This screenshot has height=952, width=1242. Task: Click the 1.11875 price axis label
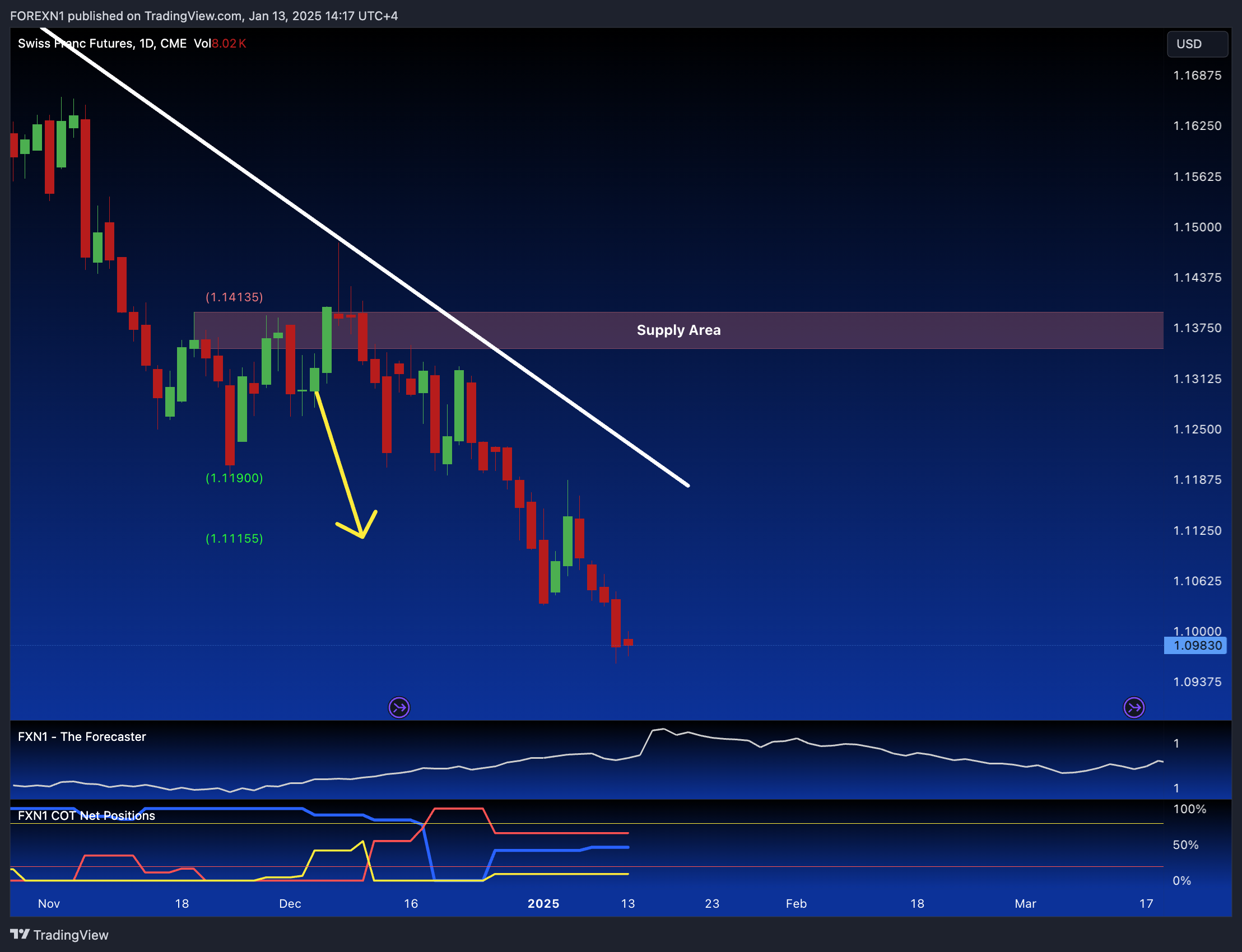click(1197, 479)
